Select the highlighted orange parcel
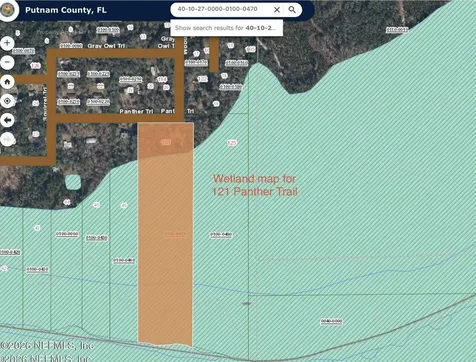 tap(166, 235)
